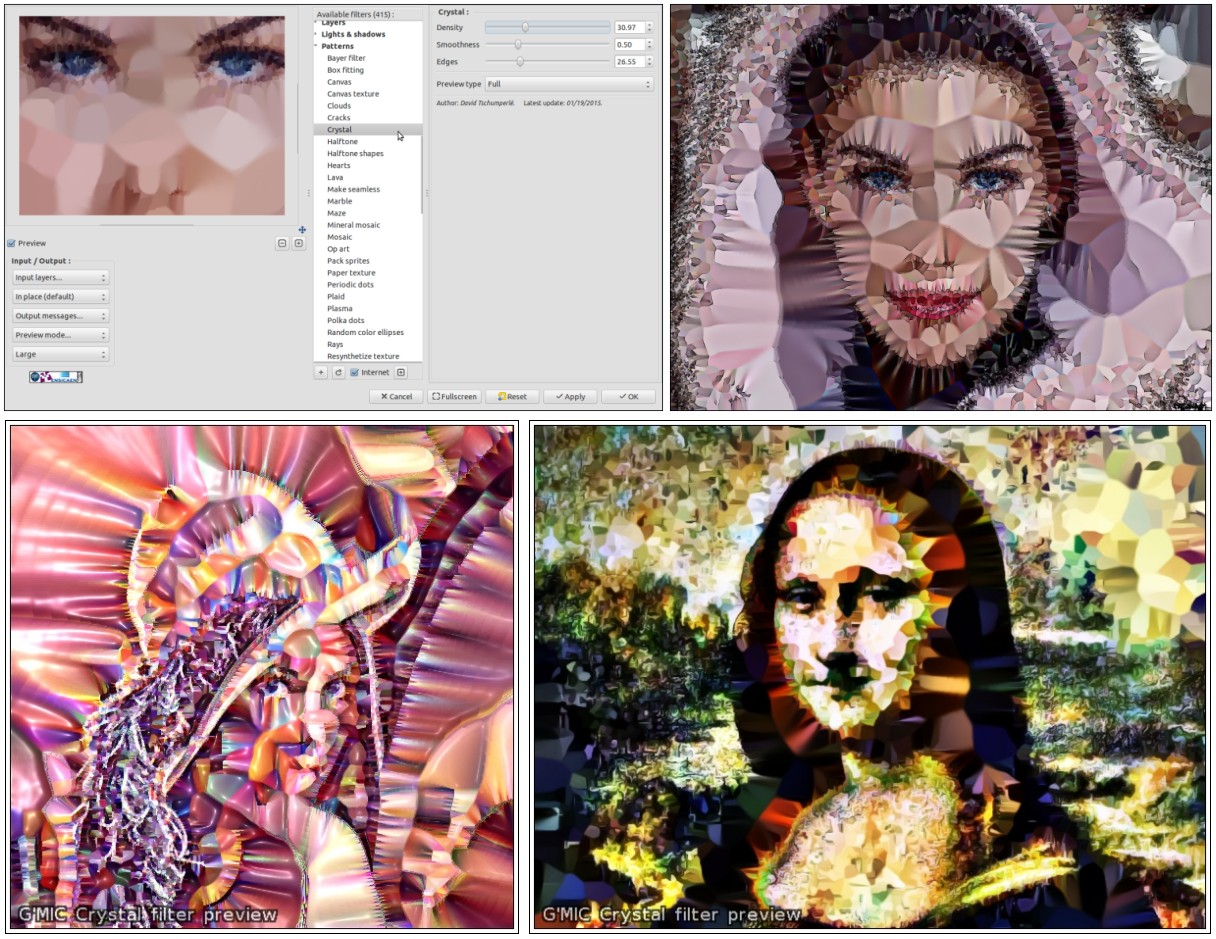Click the zoom out preview minus icon
The height and width of the screenshot is (939, 1216).
[282, 243]
